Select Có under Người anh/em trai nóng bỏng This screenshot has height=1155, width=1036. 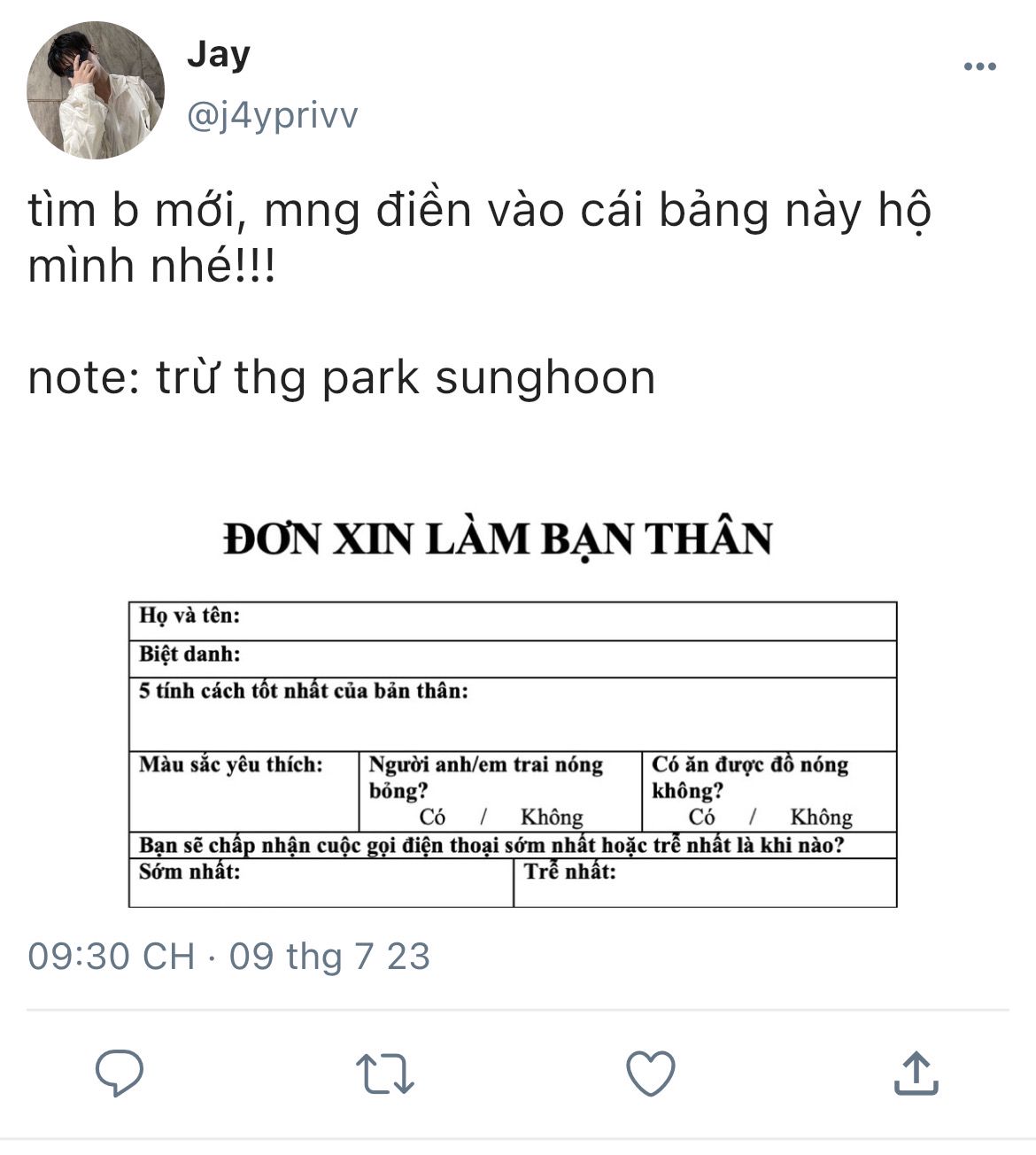point(432,817)
